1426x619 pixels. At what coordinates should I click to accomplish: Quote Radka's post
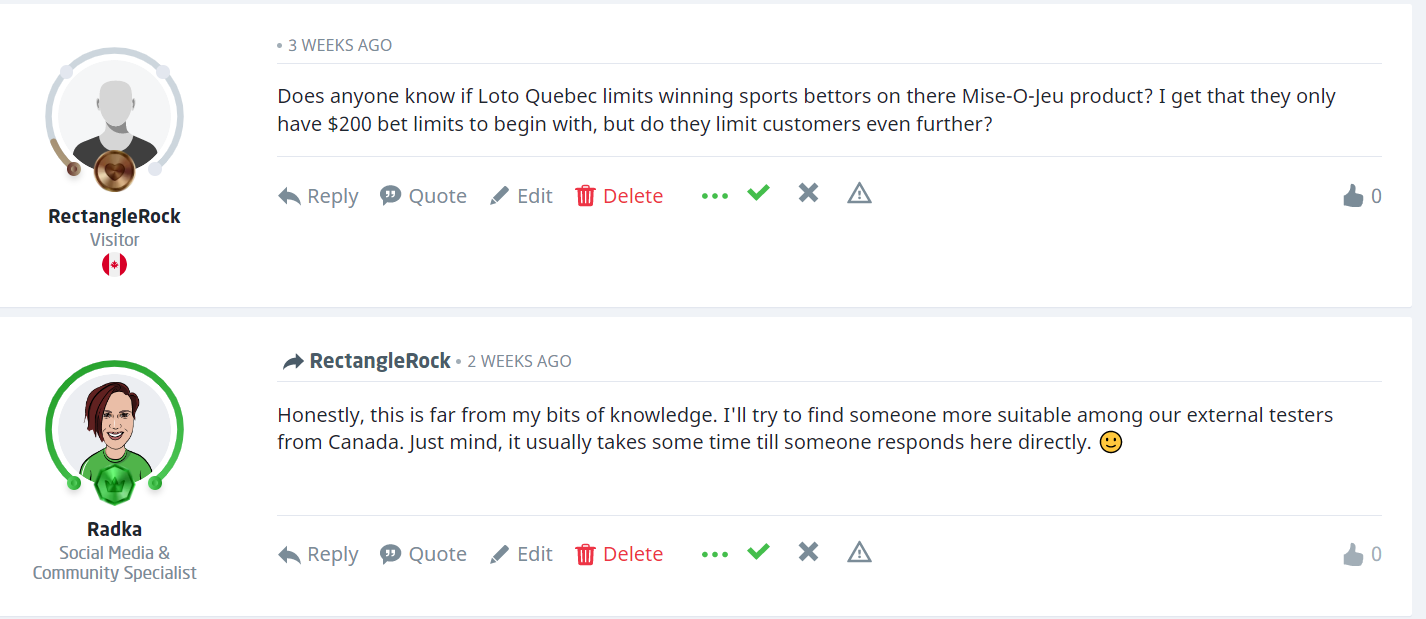click(x=423, y=554)
